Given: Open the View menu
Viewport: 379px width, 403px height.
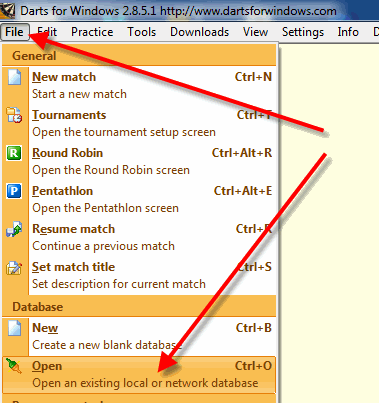Looking at the screenshot, I should coord(255,32).
